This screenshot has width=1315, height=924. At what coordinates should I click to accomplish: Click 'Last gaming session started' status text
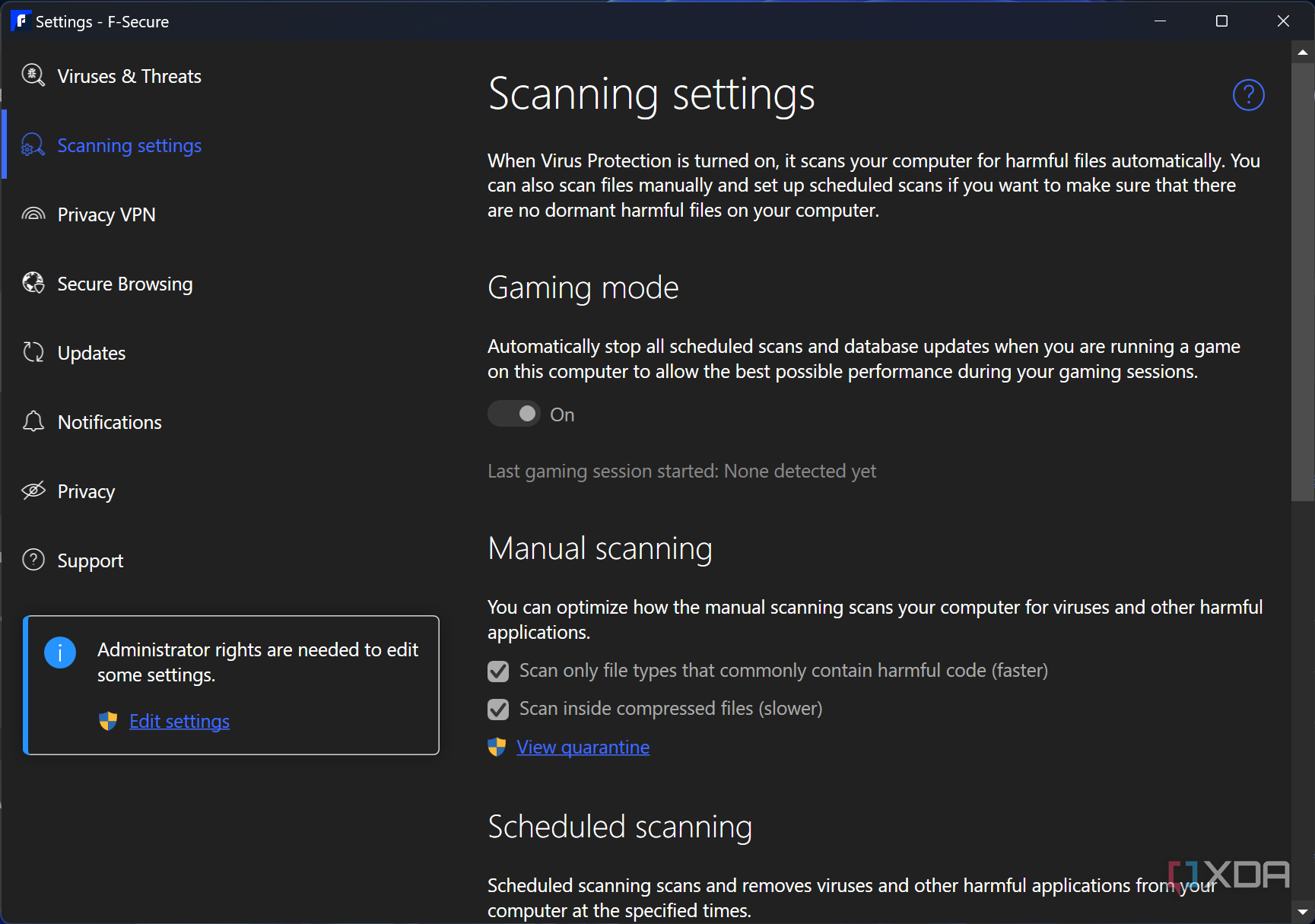pyautogui.click(x=681, y=471)
